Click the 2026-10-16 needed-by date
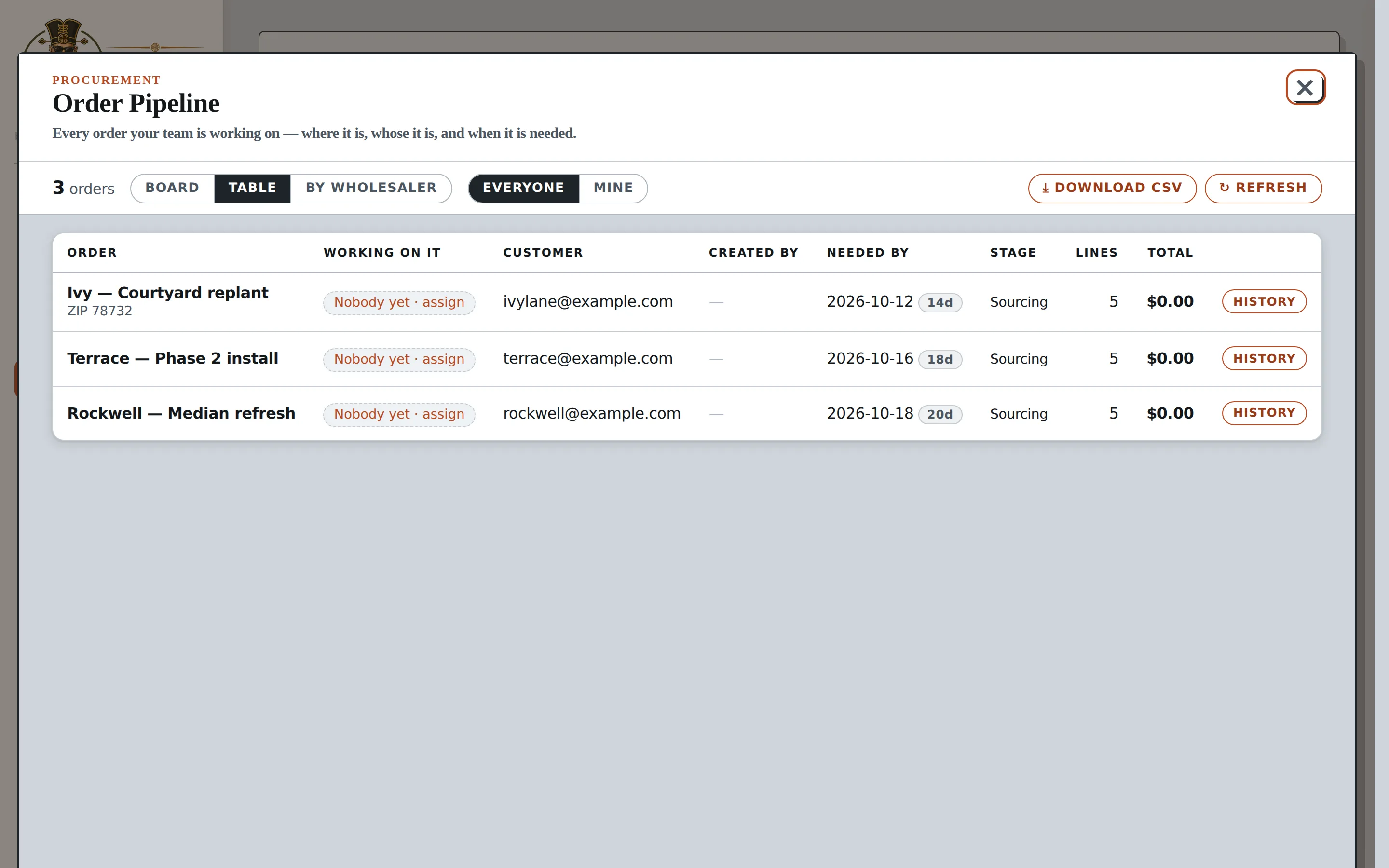The width and height of the screenshot is (1389, 868). (870, 358)
